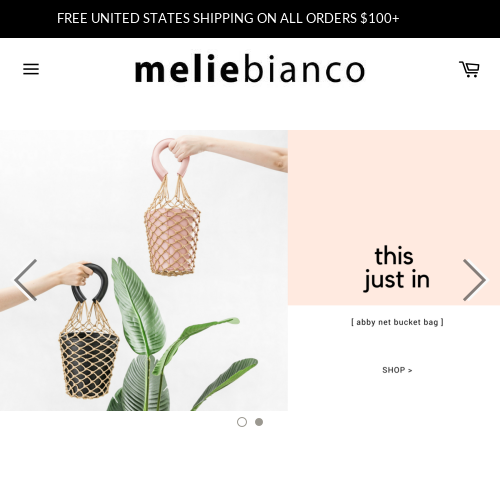Go to the previous slide arrow
This screenshot has height=500, width=500.
pos(26,280)
